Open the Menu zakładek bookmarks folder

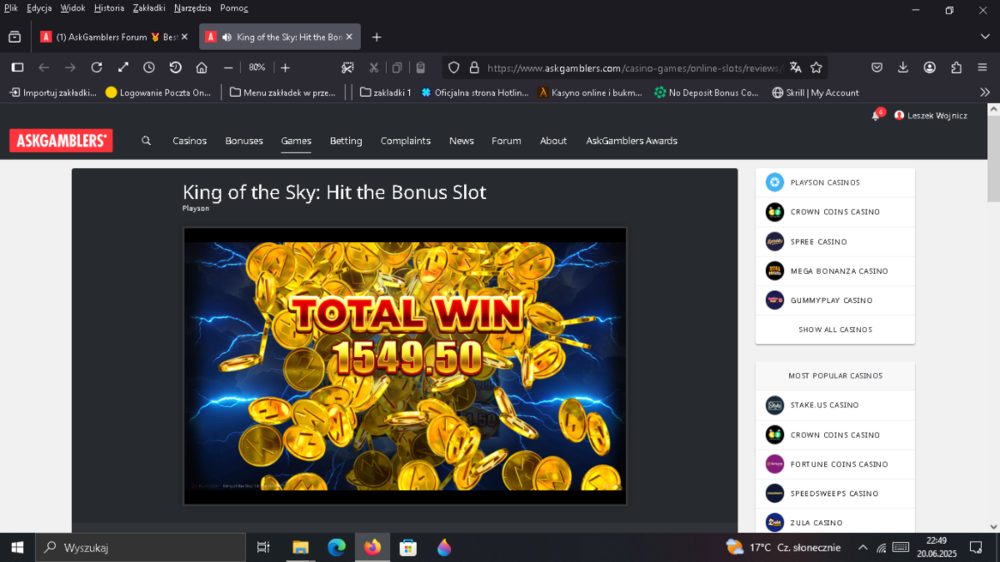click(283, 92)
